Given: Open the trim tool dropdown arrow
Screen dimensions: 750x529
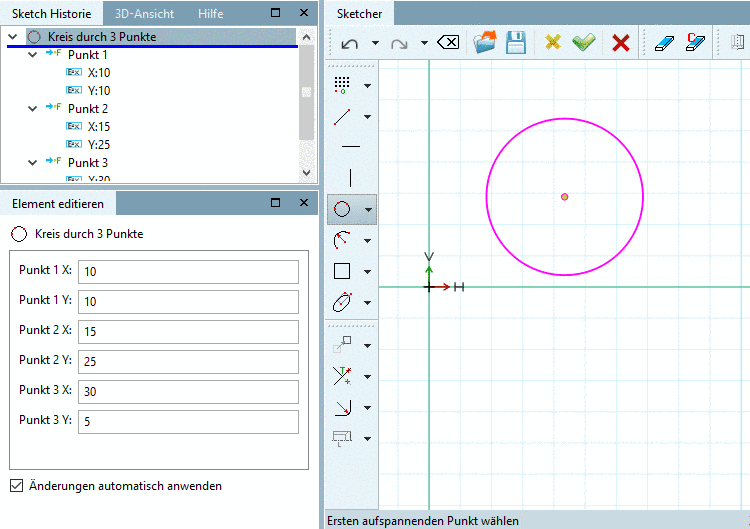Looking at the screenshot, I should point(367,377).
